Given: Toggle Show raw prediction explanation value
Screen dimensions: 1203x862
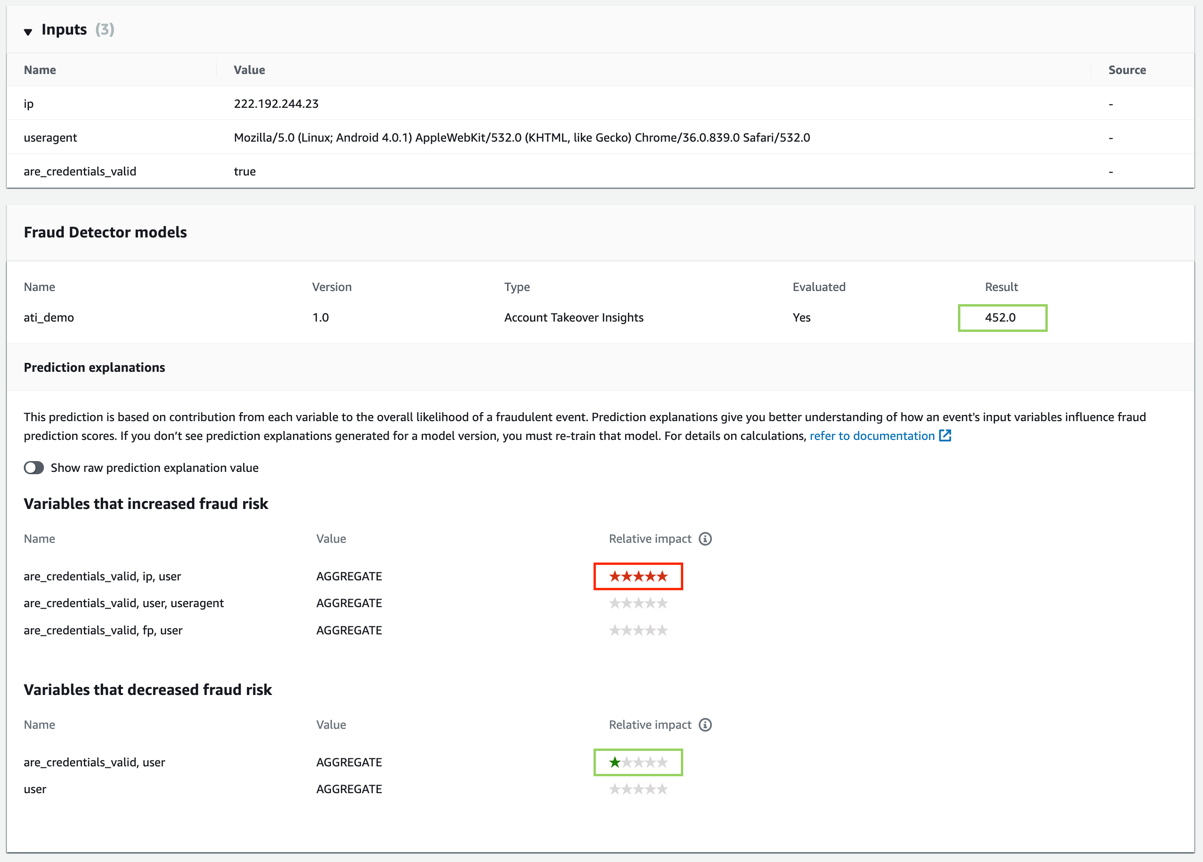Looking at the screenshot, I should point(34,468).
